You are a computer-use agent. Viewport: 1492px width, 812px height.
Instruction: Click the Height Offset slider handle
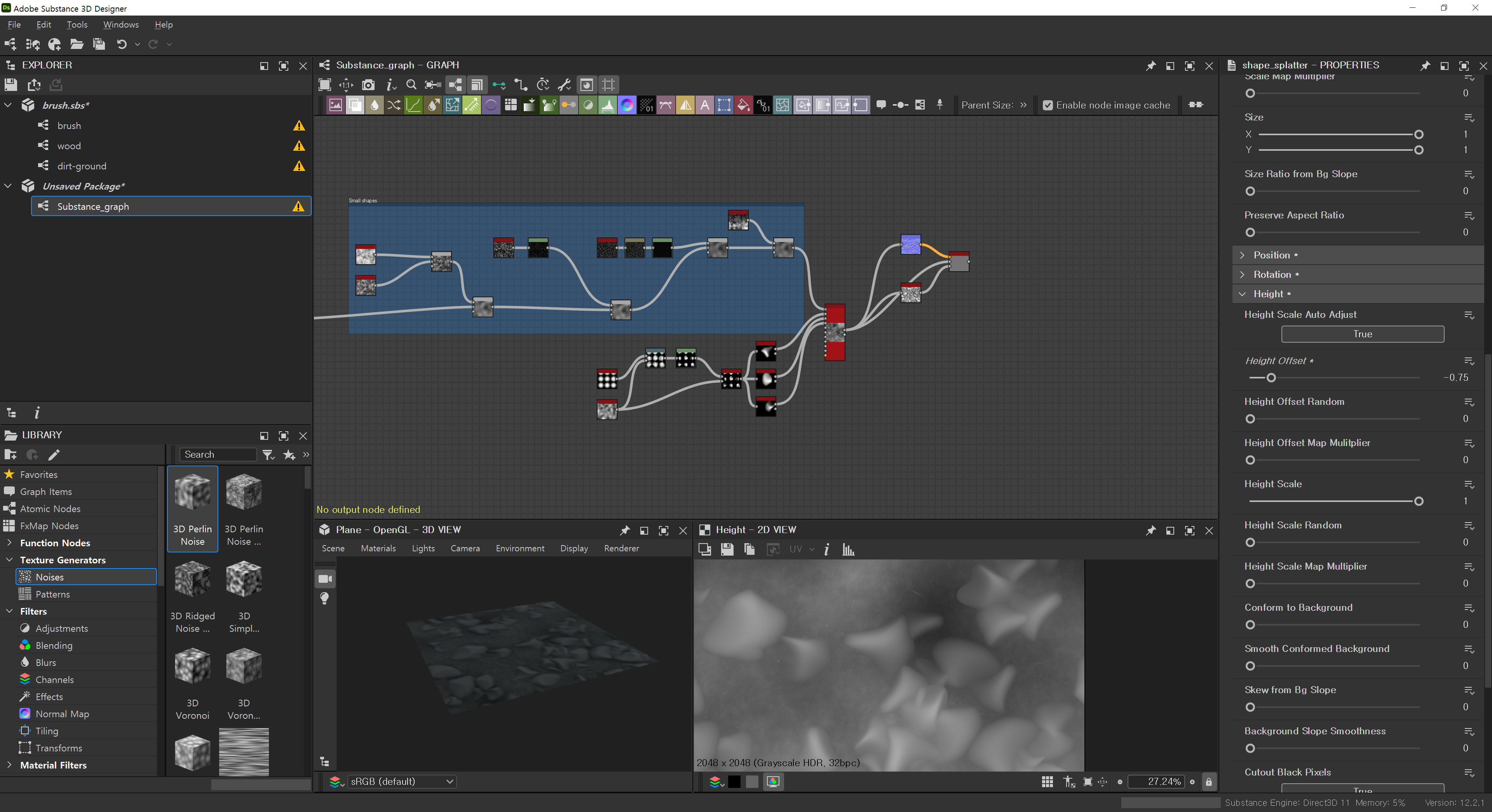click(x=1271, y=378)
